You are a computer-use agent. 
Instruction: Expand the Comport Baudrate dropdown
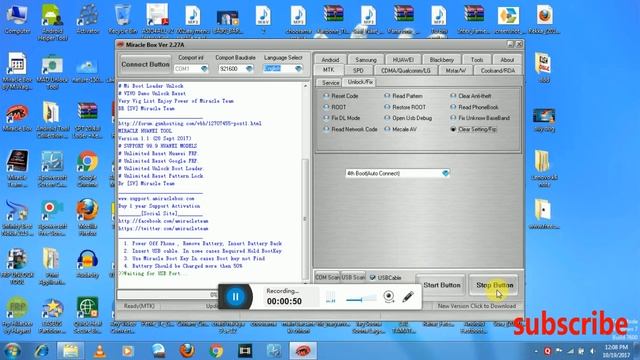249,69
